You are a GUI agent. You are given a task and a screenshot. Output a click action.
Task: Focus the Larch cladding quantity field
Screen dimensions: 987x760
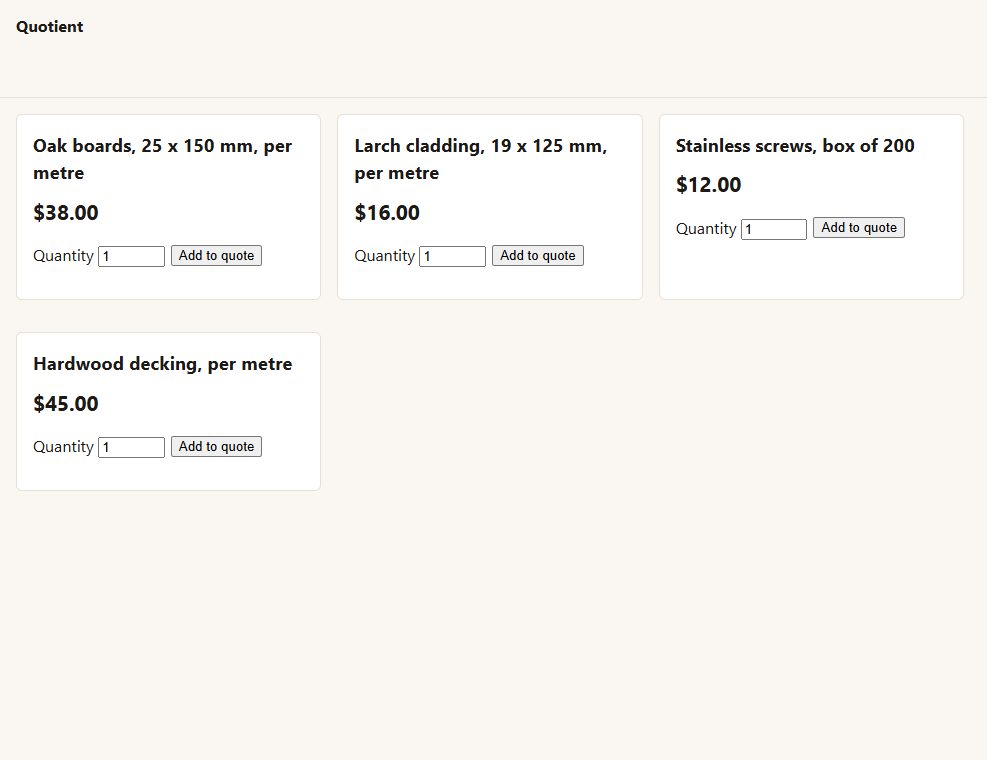pyautogui.click(x=453, y=256)
